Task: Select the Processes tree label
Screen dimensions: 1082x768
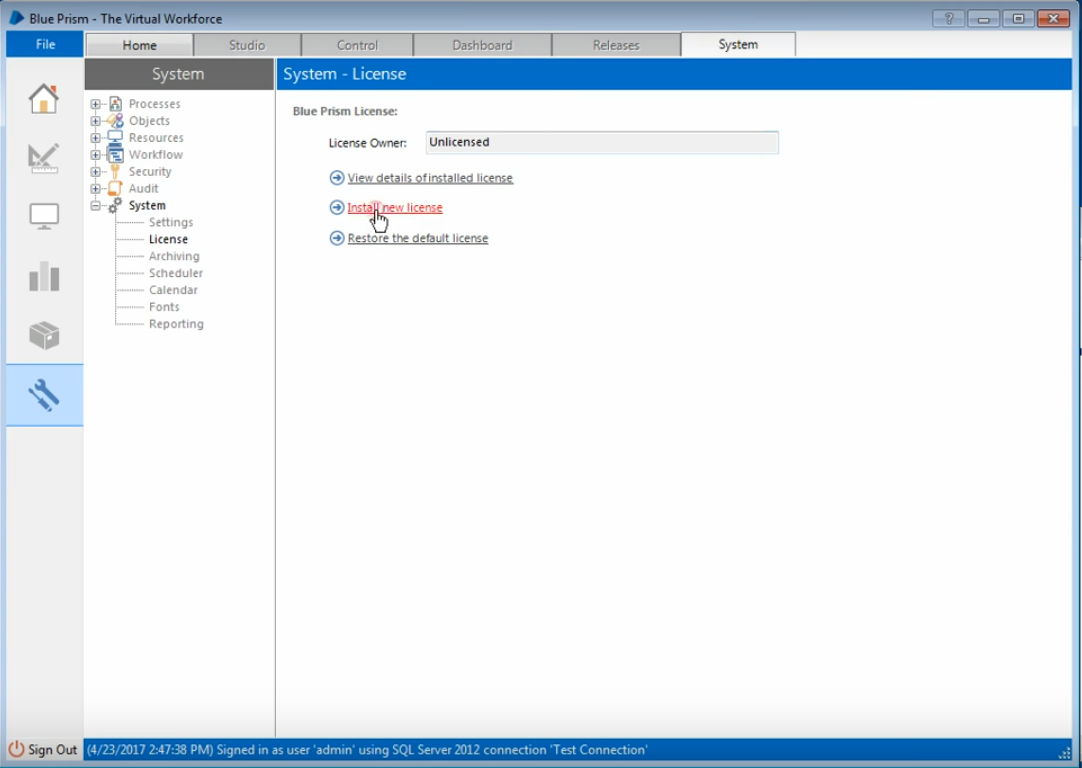Action: [x=155, y=104]
